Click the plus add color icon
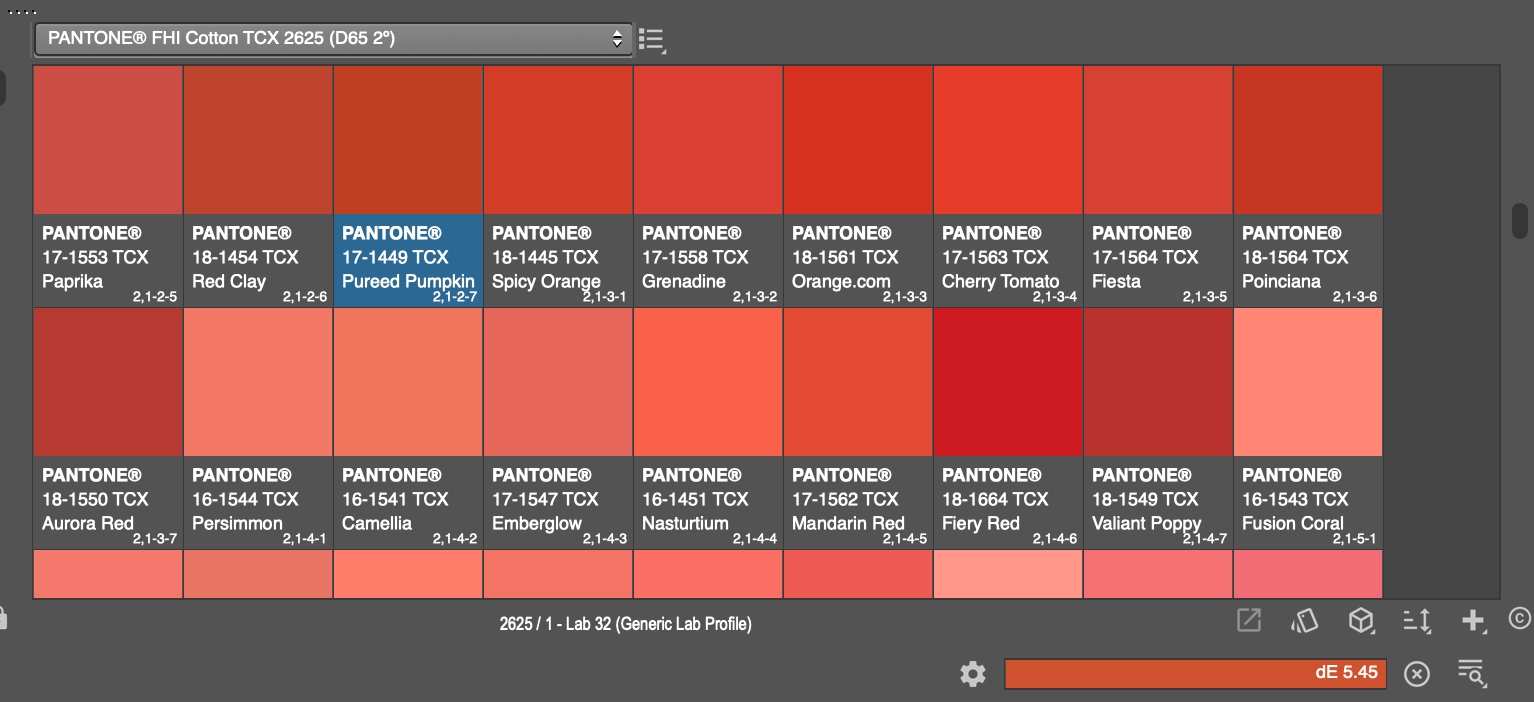 [x=1472, y=621]
